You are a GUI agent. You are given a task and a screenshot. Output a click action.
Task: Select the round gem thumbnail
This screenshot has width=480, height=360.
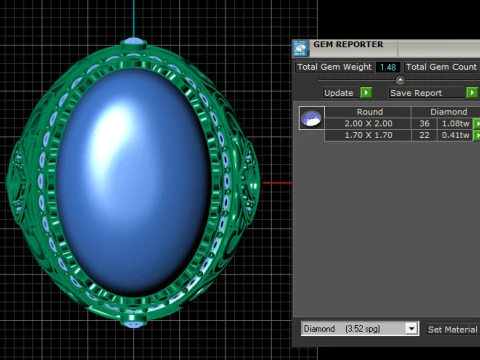[x=311, y=118]
